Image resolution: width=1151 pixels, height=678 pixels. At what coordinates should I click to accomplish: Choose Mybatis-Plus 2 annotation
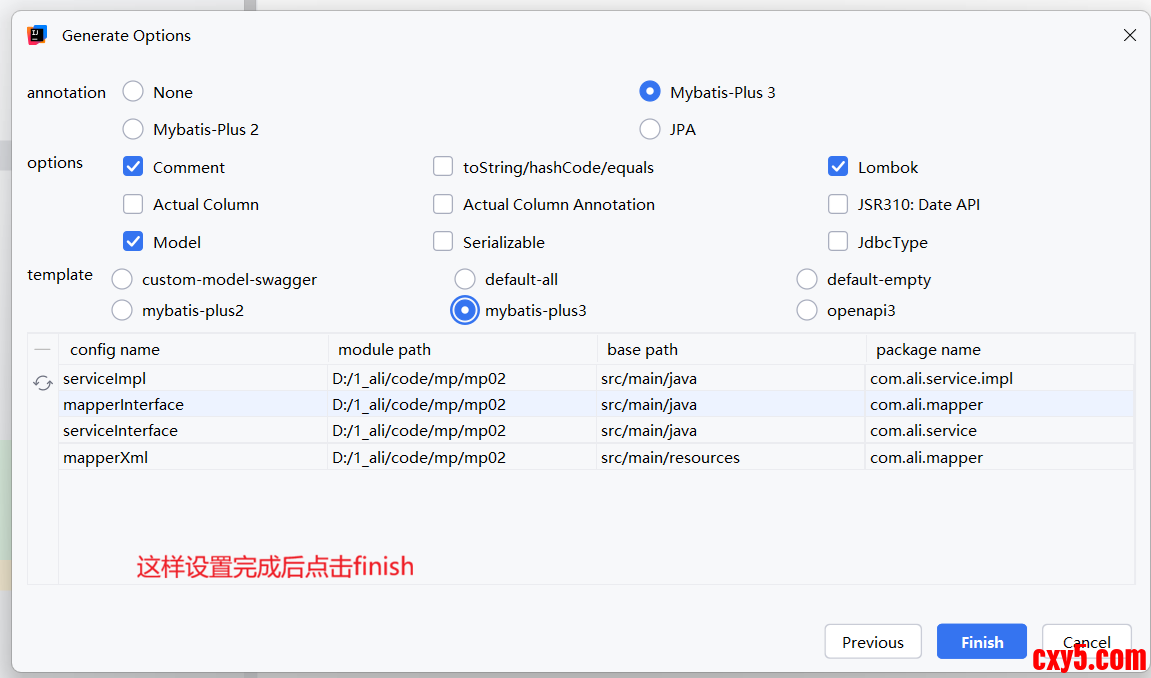coord(133,129)
